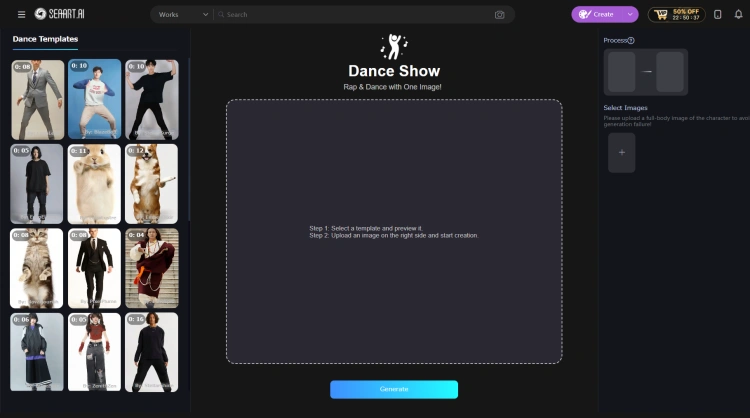Choose the standing cat template
The image size is (750, 418).
pyautogui.click(x=36, y=268)
